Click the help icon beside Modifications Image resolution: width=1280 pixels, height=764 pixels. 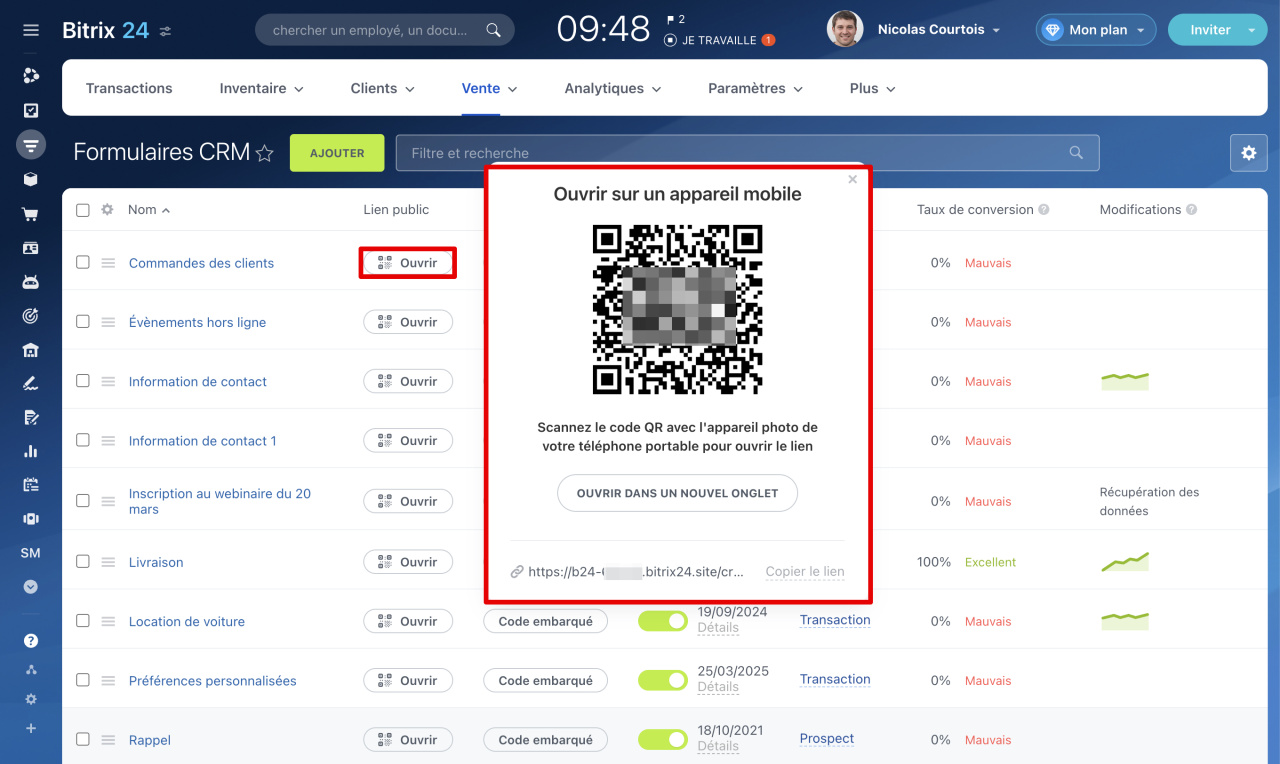coord(1192,210)
